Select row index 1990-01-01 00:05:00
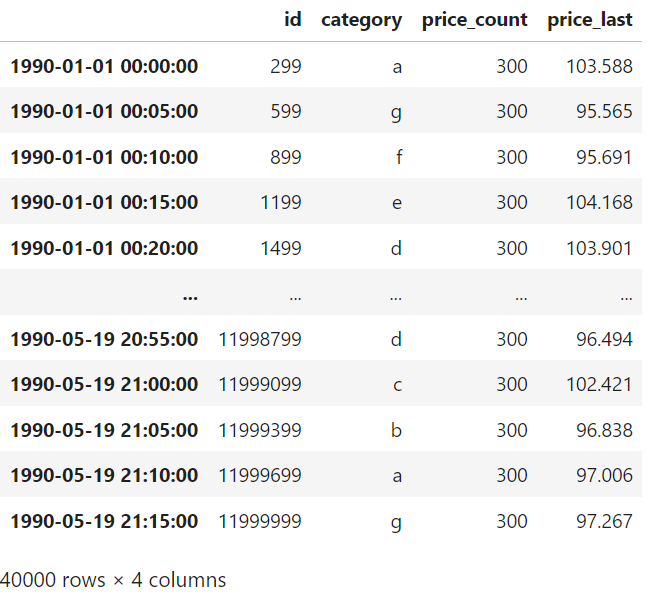The width and height of the screenshot is (652, 609). point(104,111)
